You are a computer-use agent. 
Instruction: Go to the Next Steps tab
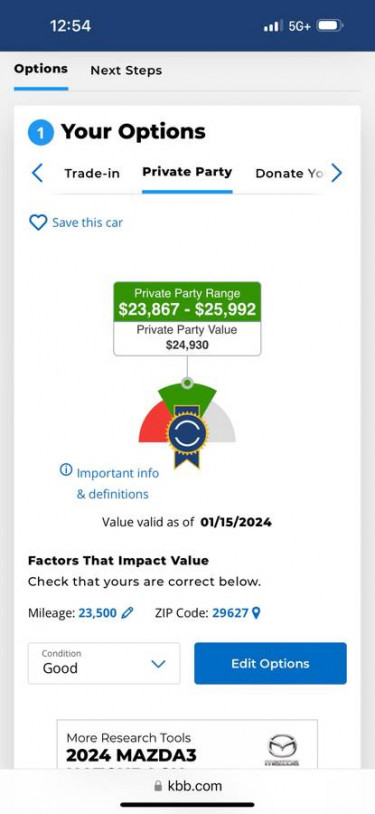[126, 71]
